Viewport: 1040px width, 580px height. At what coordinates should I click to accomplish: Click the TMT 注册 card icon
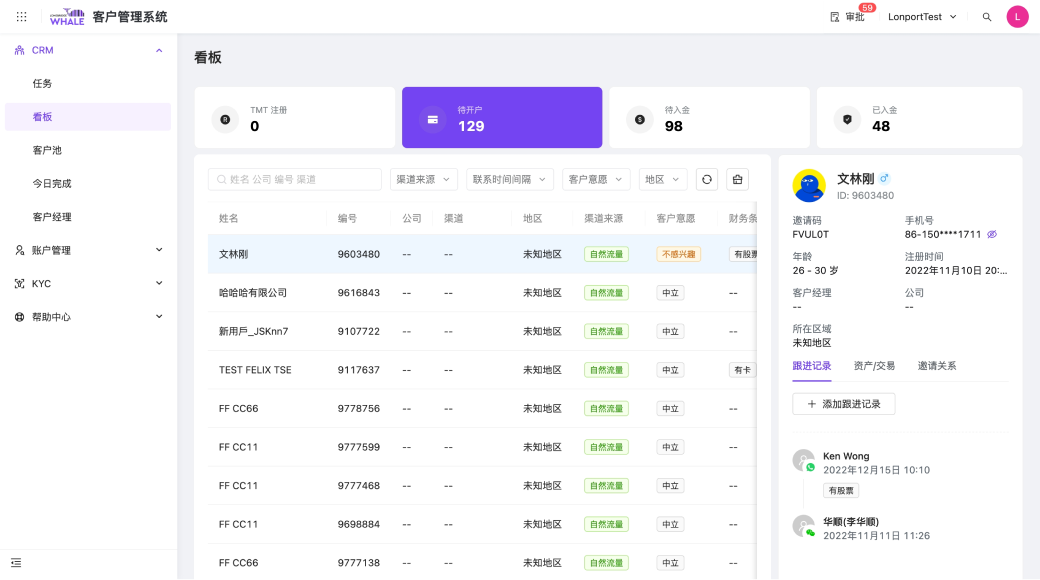point(226,119)
